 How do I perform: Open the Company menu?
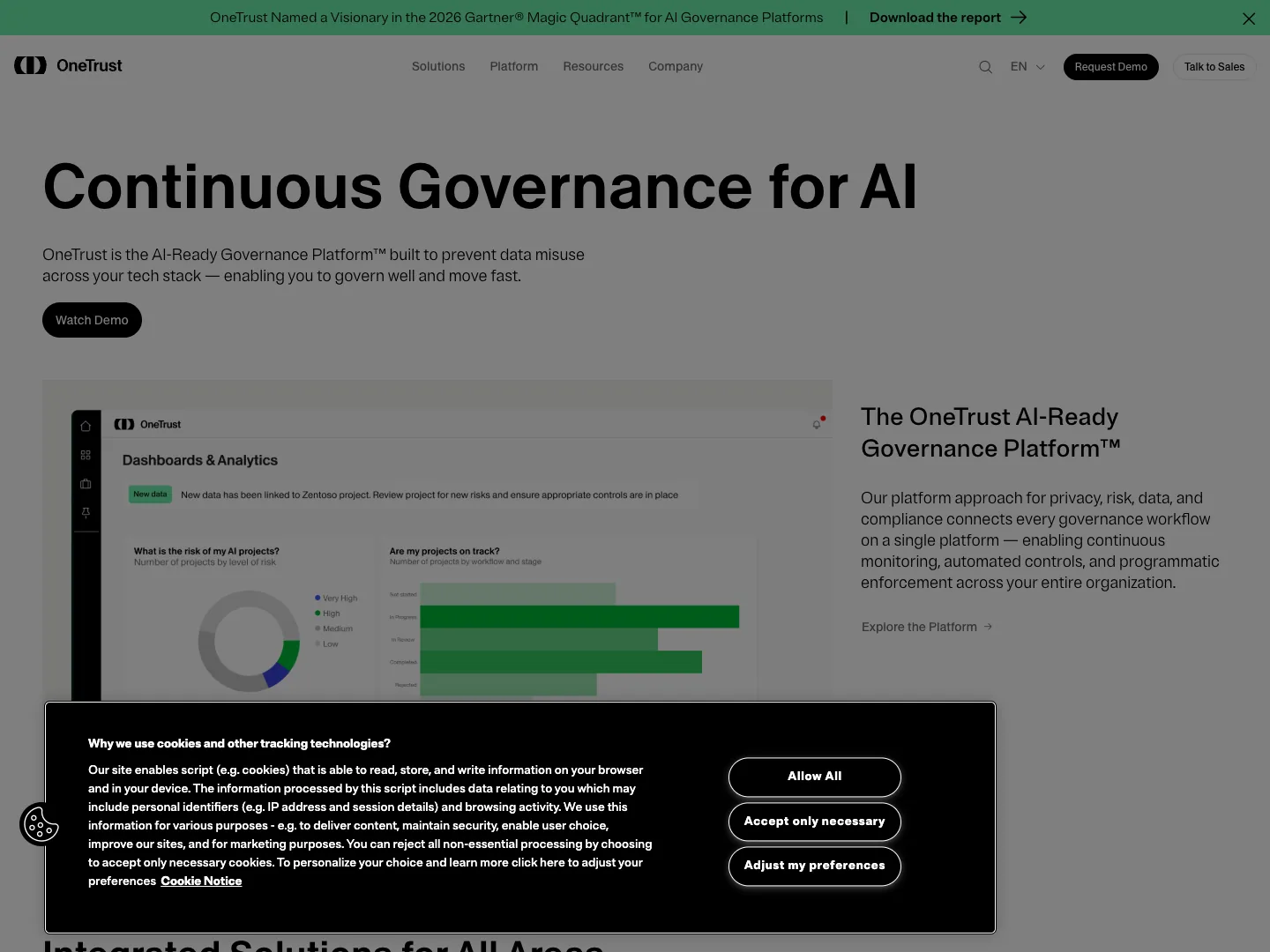676,66
